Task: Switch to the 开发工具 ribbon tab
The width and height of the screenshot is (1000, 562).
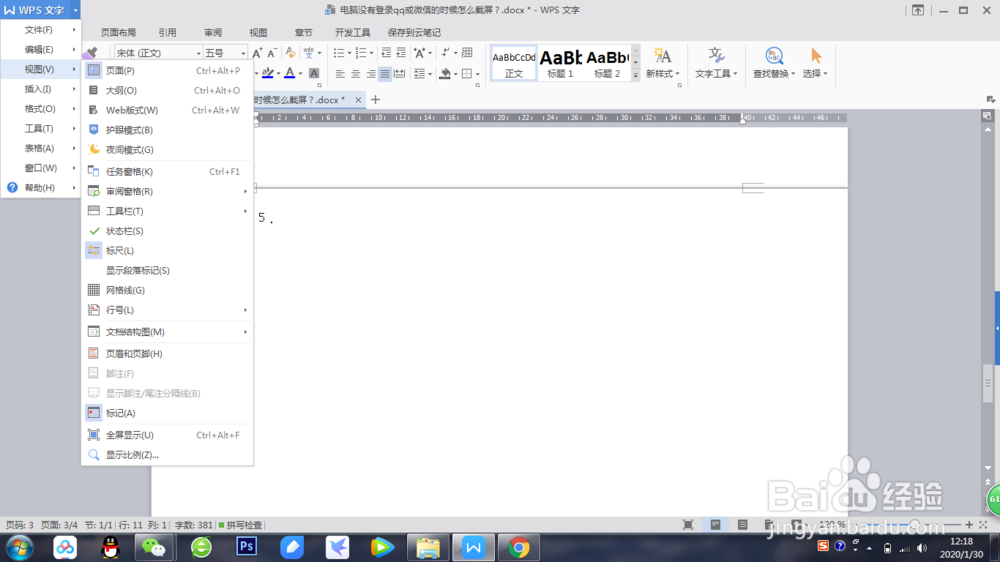Action: (352, 33)
